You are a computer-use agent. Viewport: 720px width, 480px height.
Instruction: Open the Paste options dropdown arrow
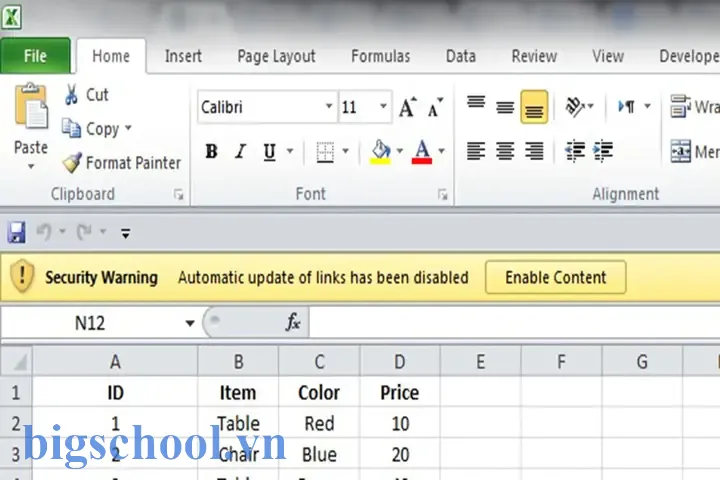click(x=31, y=167)
